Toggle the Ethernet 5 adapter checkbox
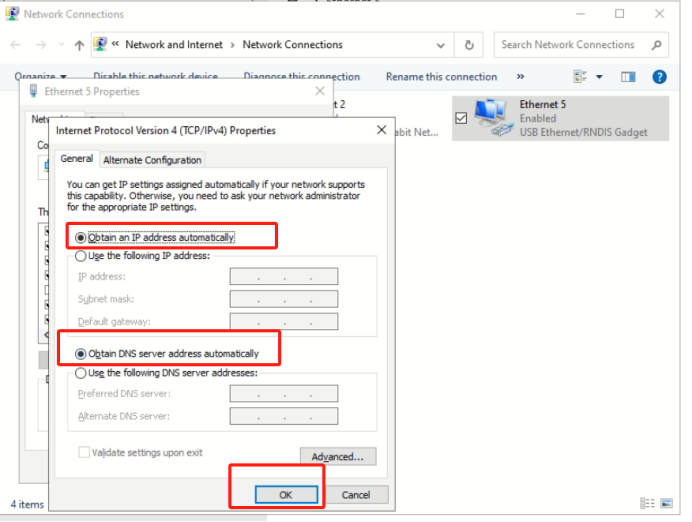 click(x=461, y=118)
